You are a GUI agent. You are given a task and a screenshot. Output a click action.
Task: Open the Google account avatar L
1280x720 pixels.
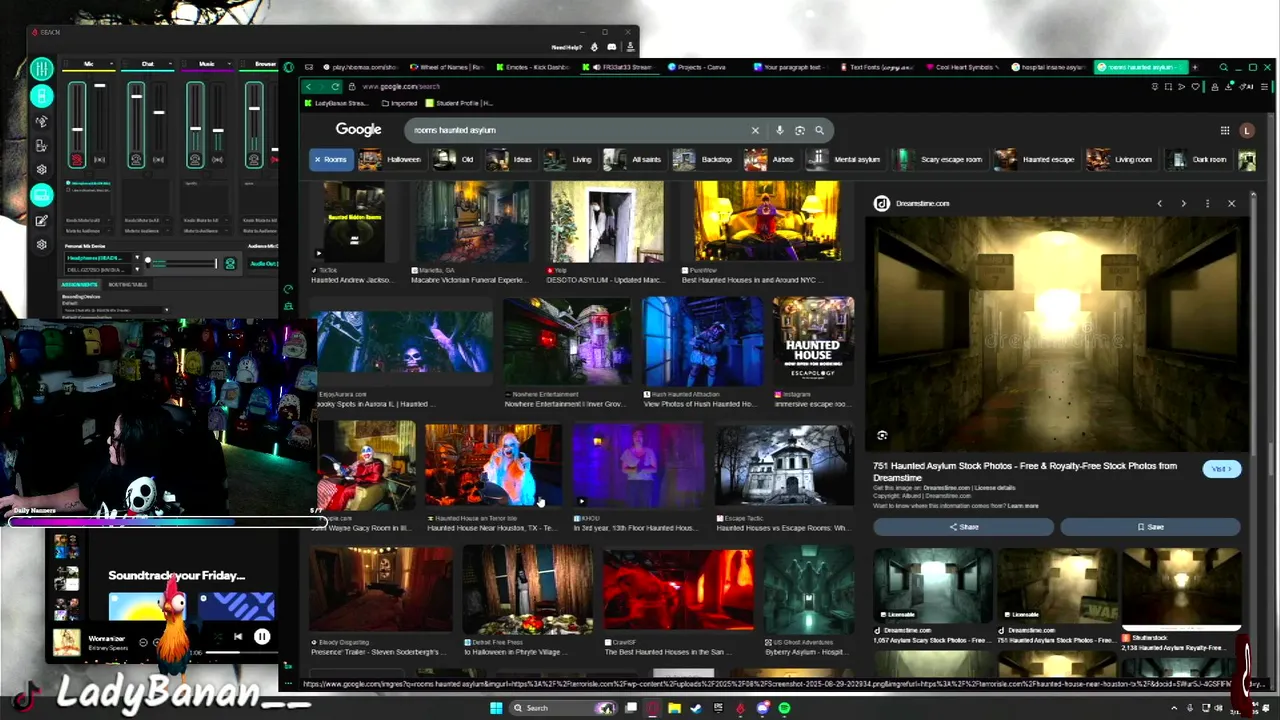point(1246,130)
